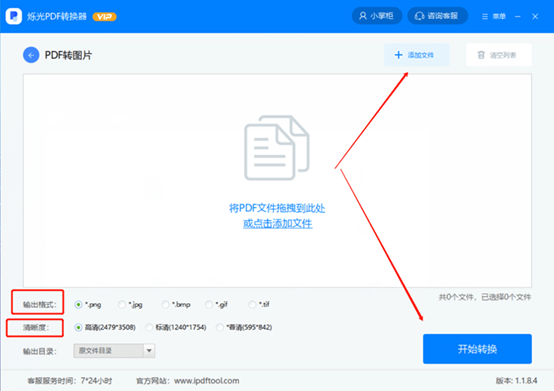554x391 pixels.
Task: Select the *.tif output format
Action: pyautogui.click(x=259, y=304)
